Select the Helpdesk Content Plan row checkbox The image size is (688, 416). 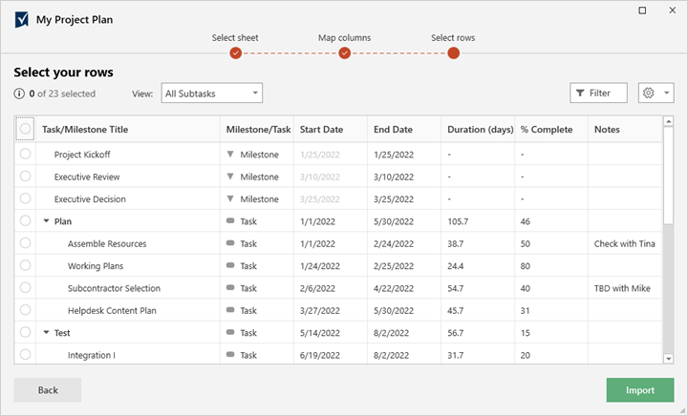[25, 310]
